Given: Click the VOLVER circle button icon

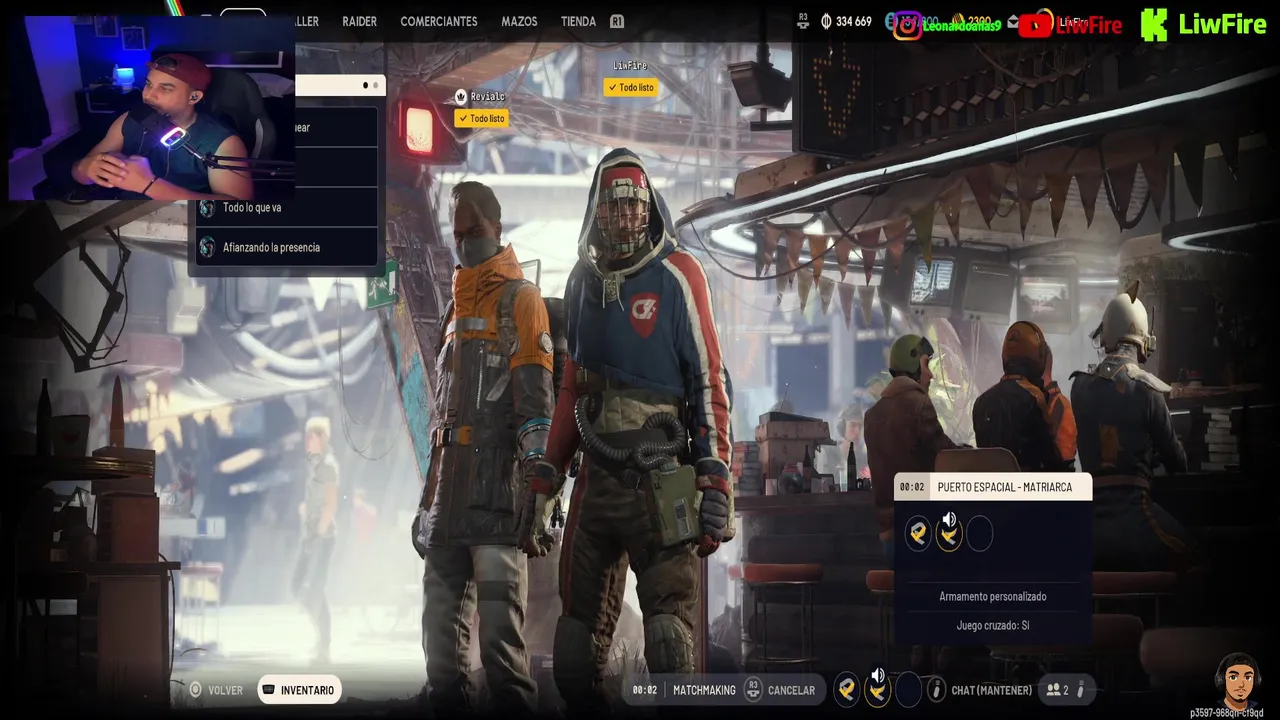Looking at the screenshot, I should [196, 690].
